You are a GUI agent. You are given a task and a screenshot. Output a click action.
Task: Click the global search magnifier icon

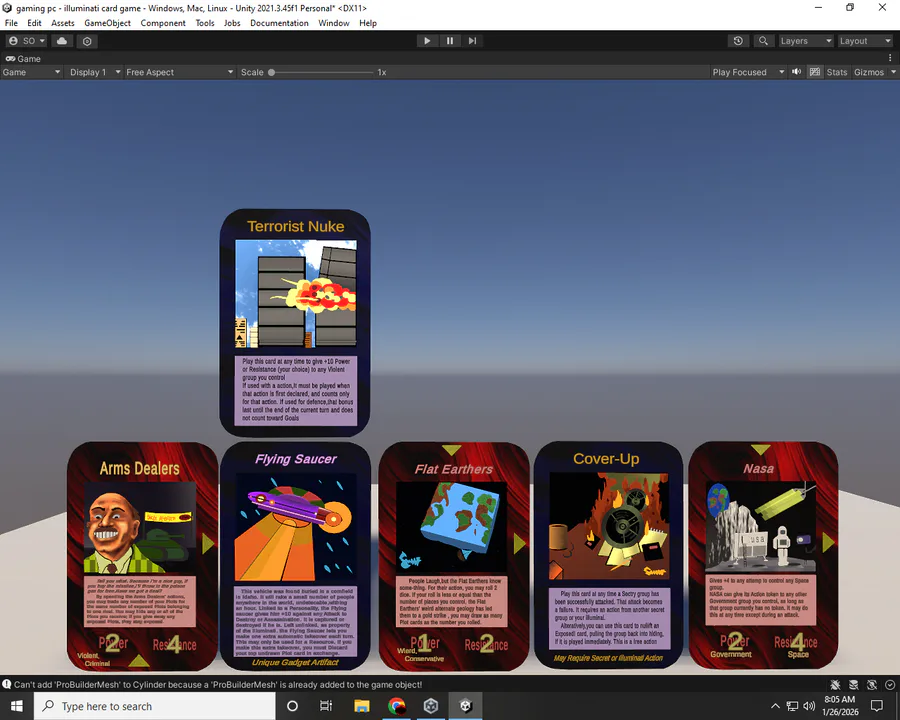(x=763, y=41)
